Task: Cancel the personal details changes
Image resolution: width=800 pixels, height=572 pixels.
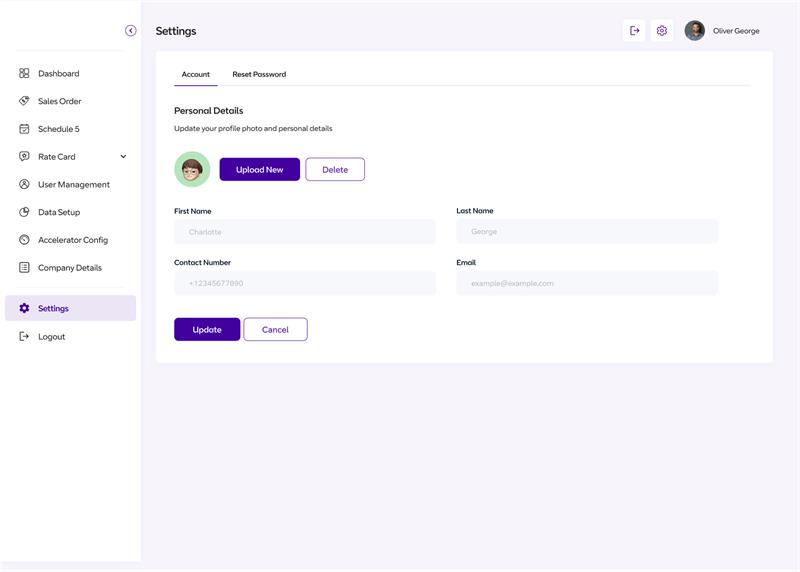Action: (x=276, y=329)
